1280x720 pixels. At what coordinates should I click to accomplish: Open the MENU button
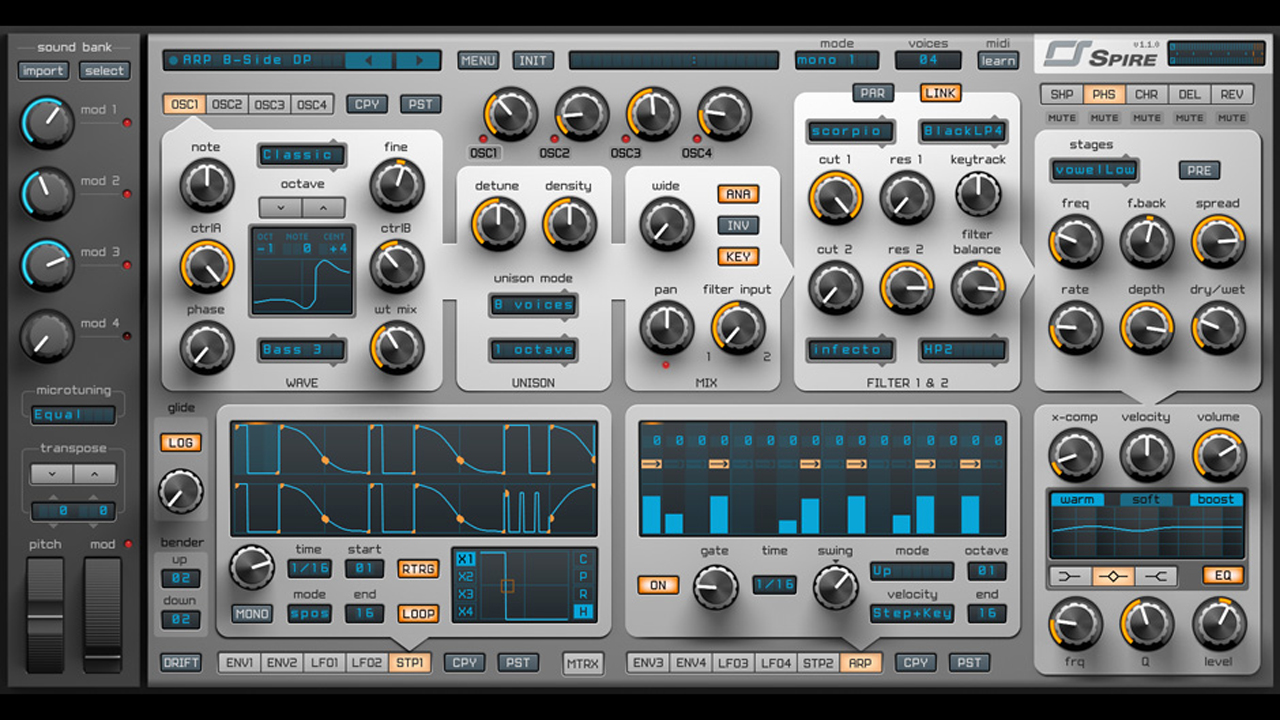[478, 60]
